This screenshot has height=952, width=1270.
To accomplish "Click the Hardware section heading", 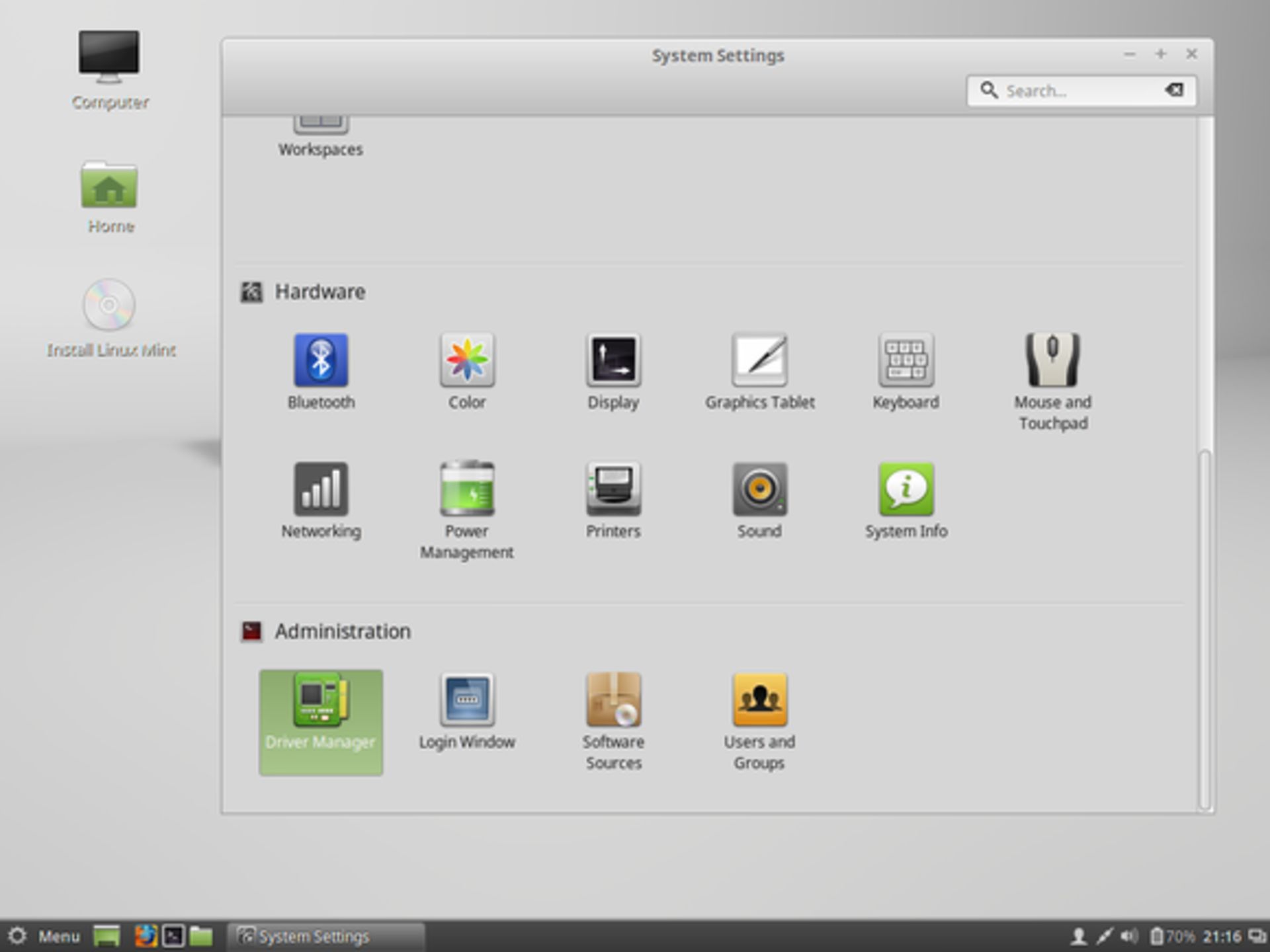I will 320,292.
